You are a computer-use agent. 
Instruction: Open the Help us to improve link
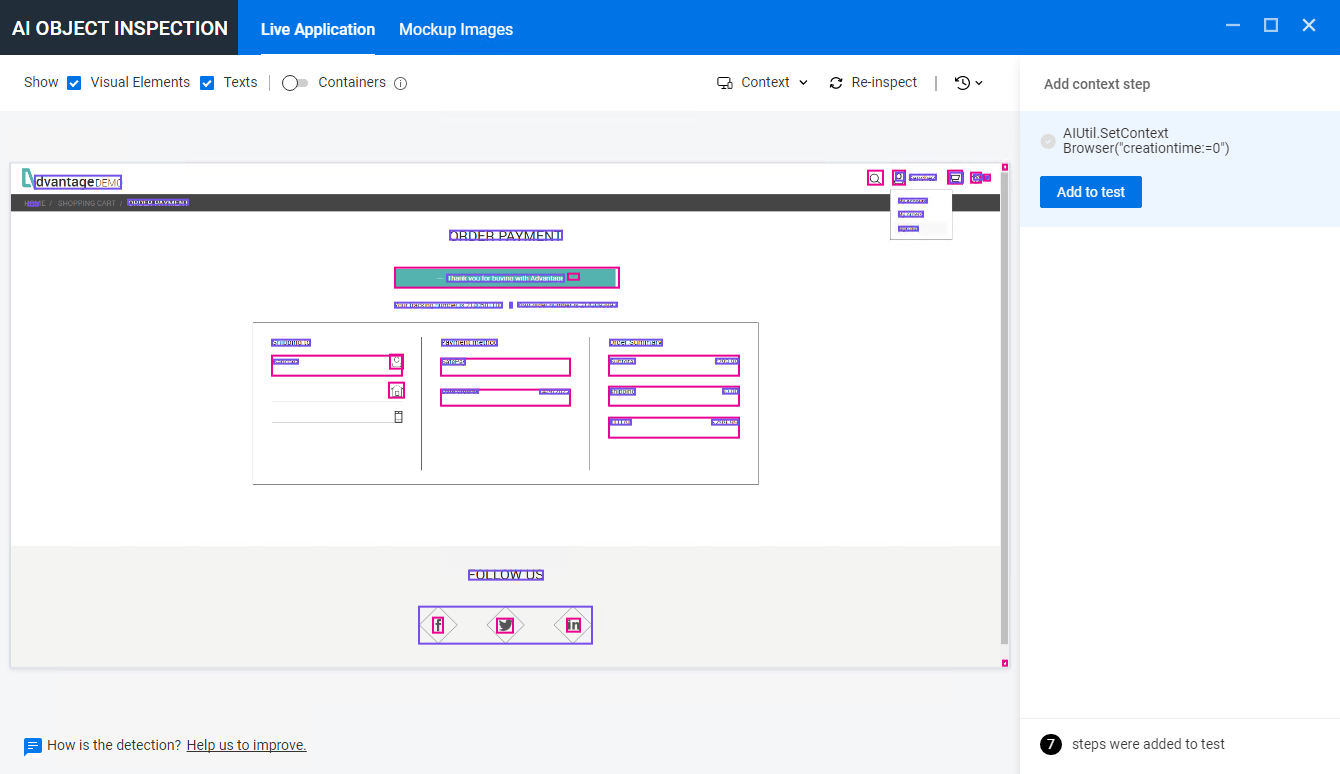click(x=246, y=745)
